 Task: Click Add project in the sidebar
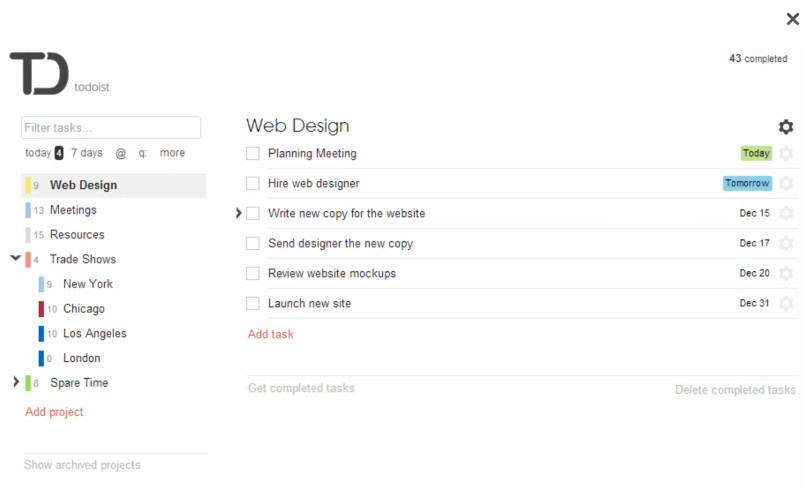pyautogui.click(x=54, y=412)
